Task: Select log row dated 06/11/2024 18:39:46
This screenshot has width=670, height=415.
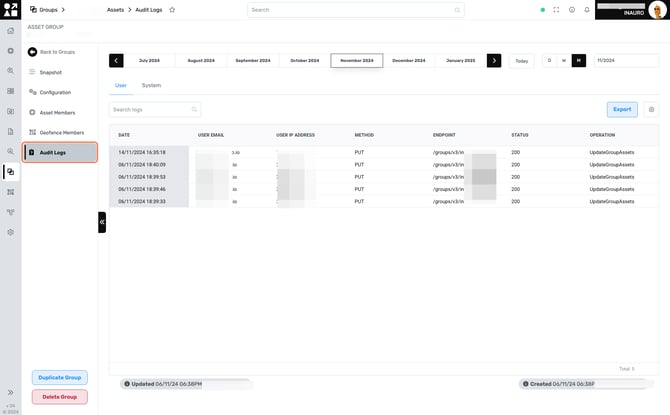Action: point(384,189)
